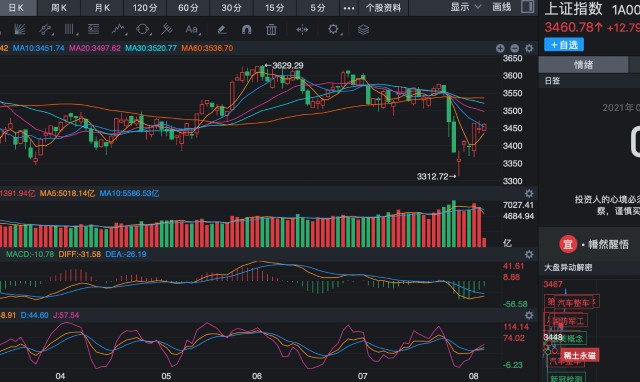Click the volume MA10:5586.53亿 label
The image size is (640, 382).
[x=129, y=193]
